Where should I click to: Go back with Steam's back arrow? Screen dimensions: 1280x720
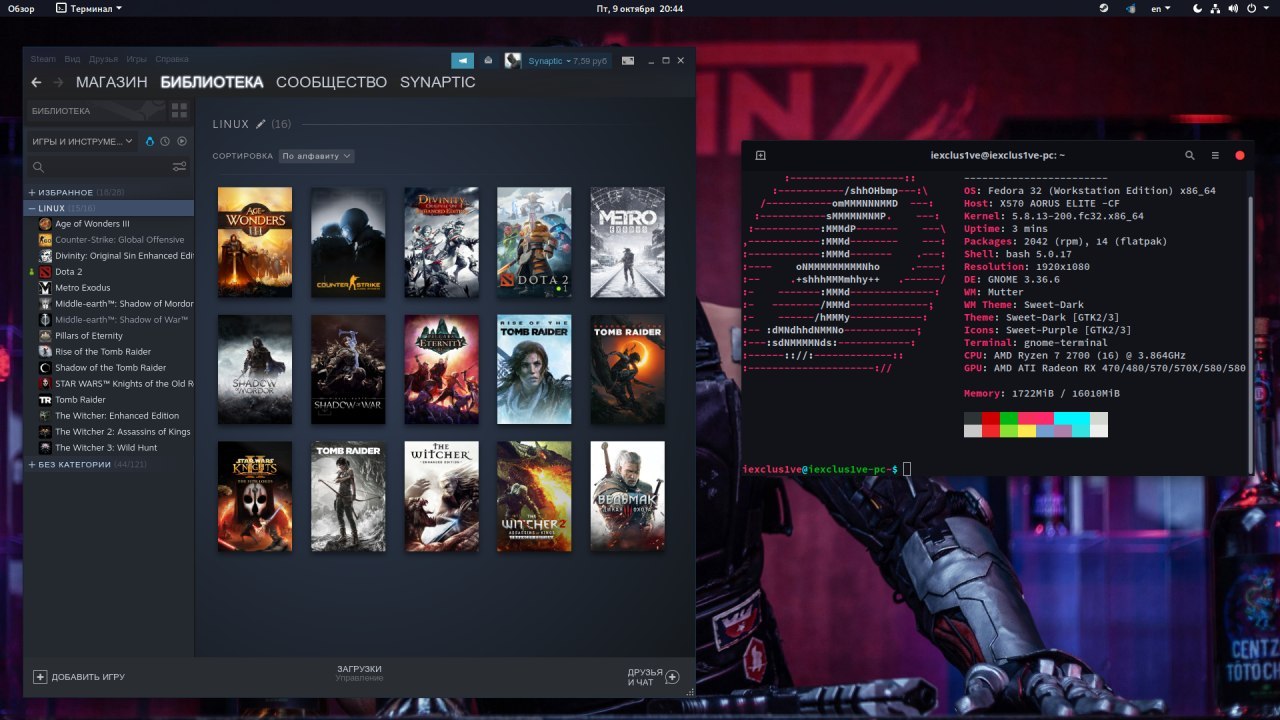tap(36, 82)
